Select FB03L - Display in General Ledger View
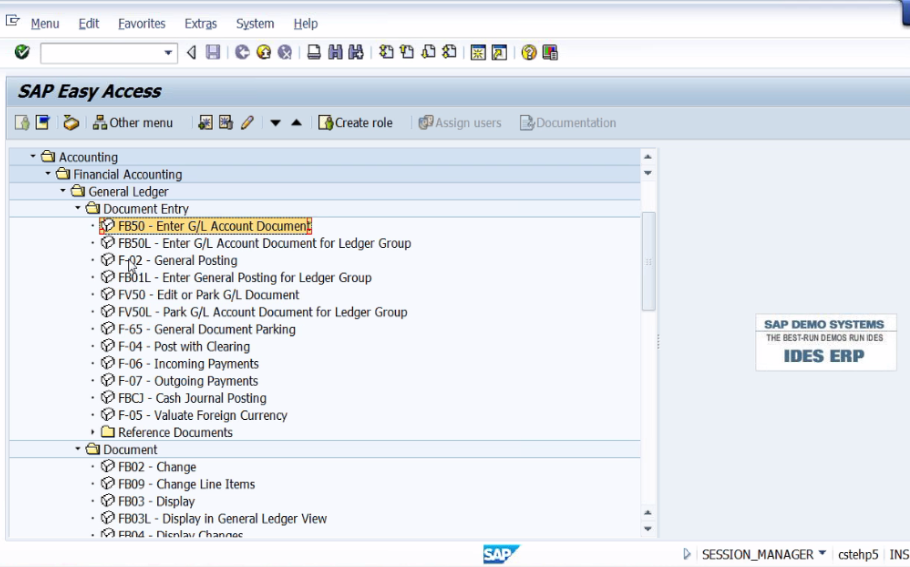 tap(214, 518)
